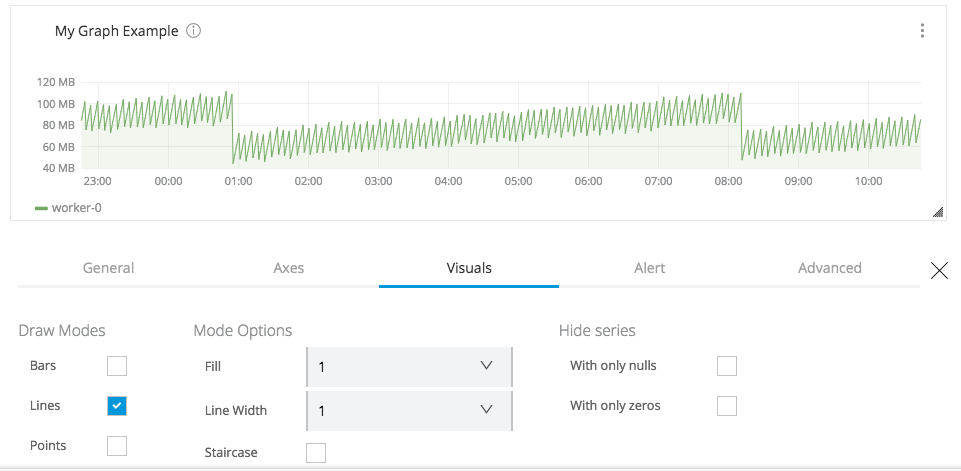This screenshot has width=961, height=471.
Task: Open the Line Width dropdown
Action: point(409,410)
